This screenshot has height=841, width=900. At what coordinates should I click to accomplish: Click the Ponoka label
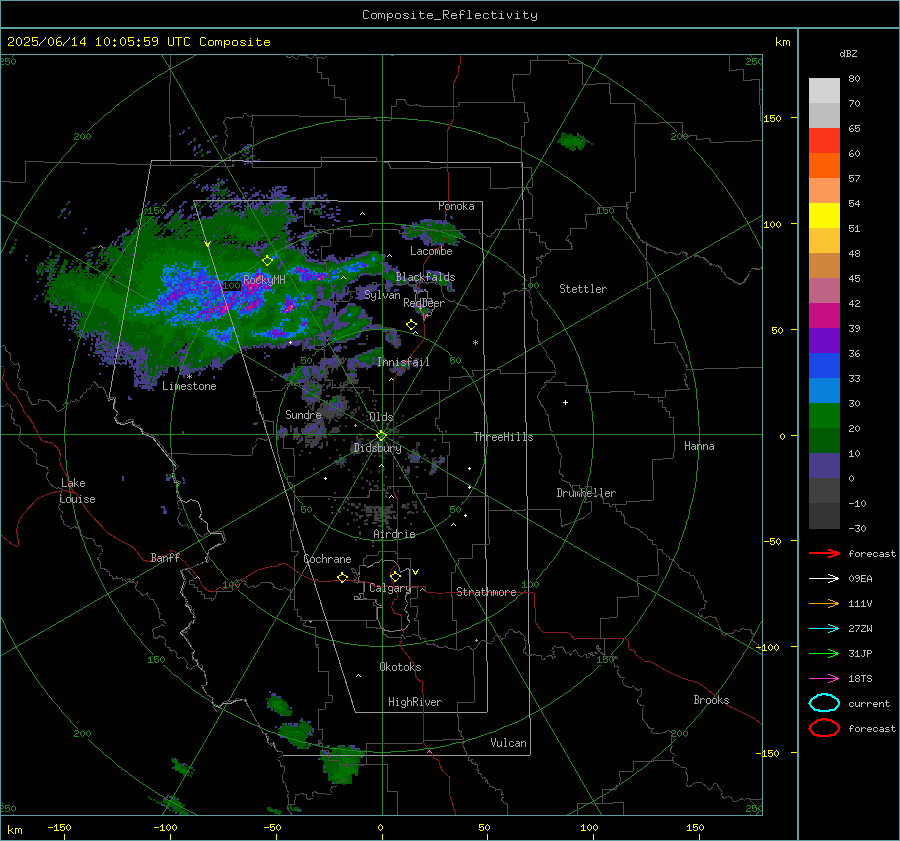(x=456, y=207)
